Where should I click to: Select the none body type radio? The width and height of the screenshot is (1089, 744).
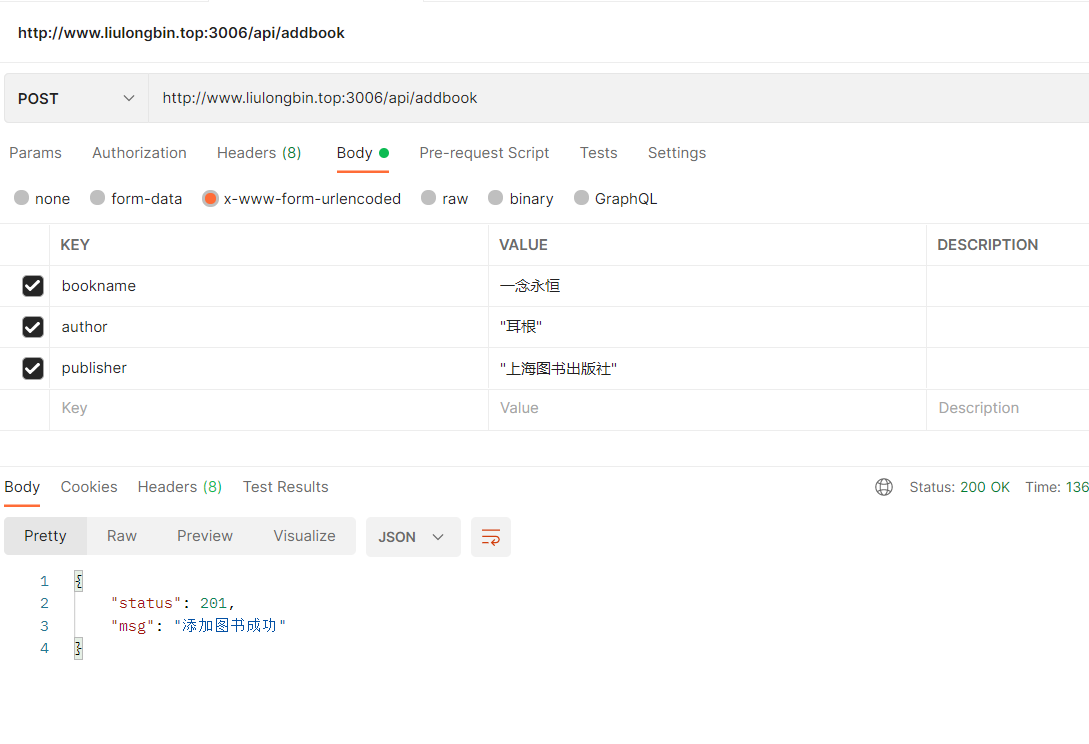pyautogui.click(x=22, y=198)
